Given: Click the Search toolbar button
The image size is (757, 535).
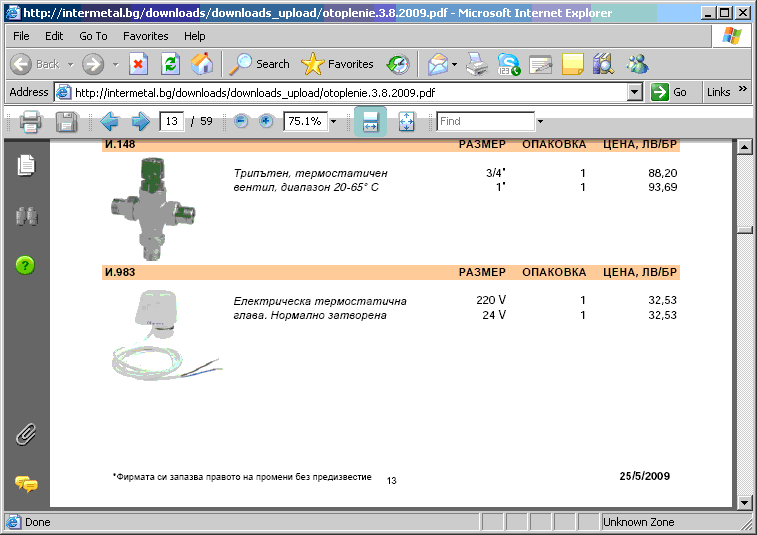Looking at the screenshot, I should (260, 64).
